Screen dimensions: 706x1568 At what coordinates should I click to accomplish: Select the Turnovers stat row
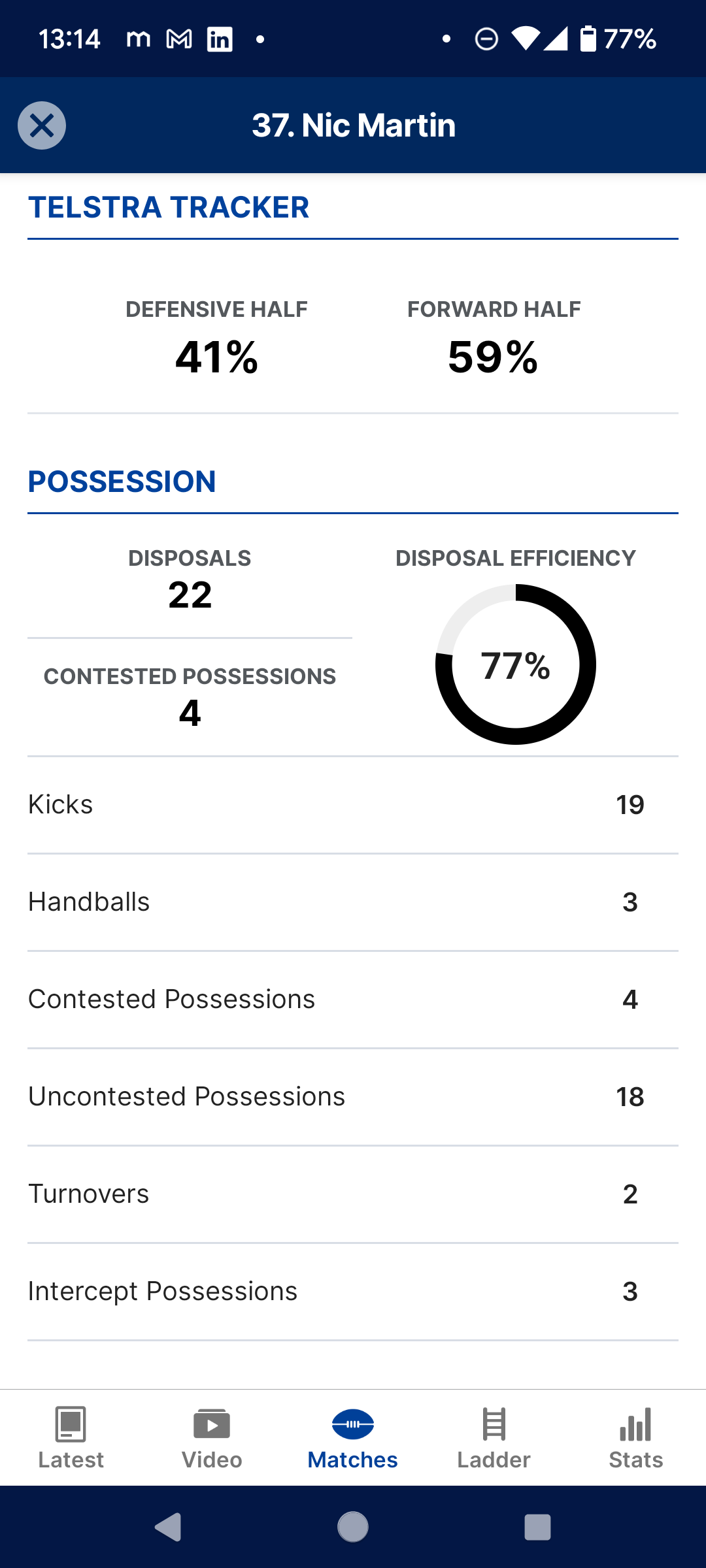353,1194
